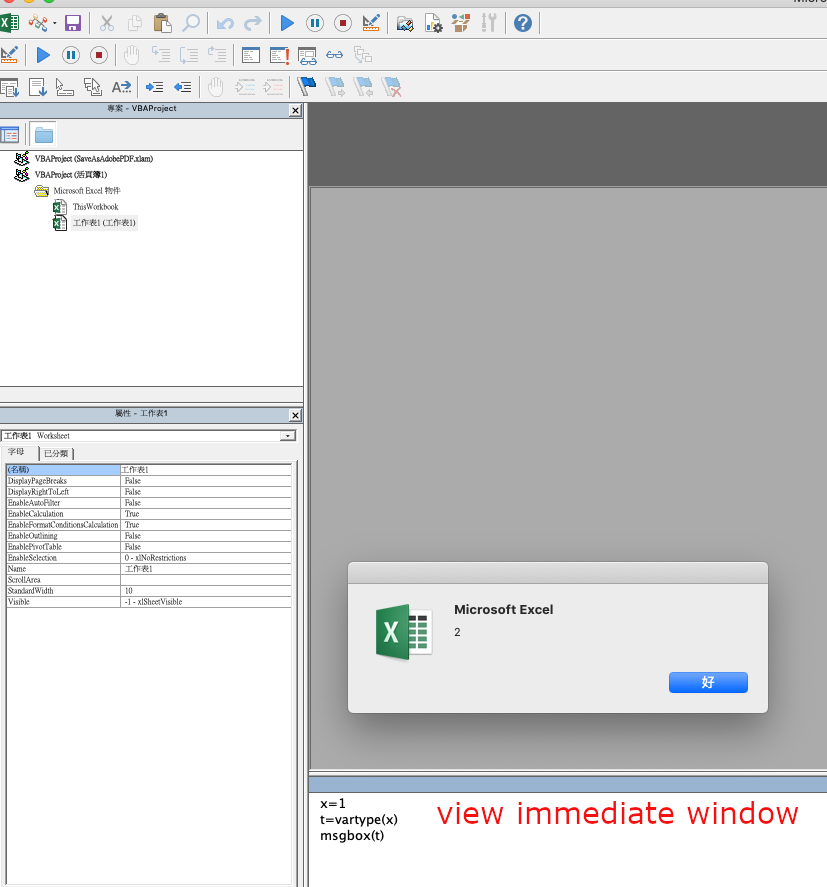The image size is (827, 887).
Task: Click the Help question mark icon
Action: point(522,23)
